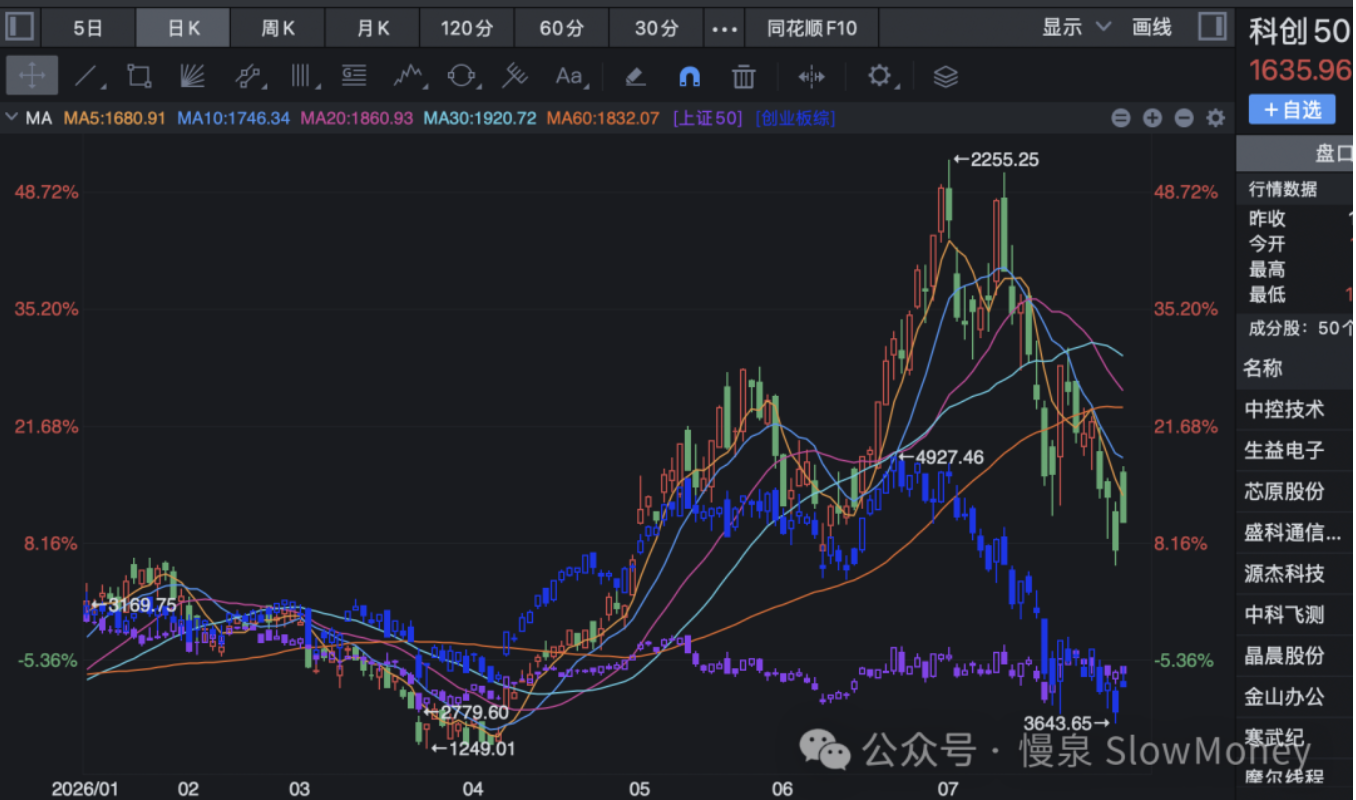The width and height of the screenshot is (1356, 800).
Task: Open the more periods ellipsis menu
Action: coord(724,28)
